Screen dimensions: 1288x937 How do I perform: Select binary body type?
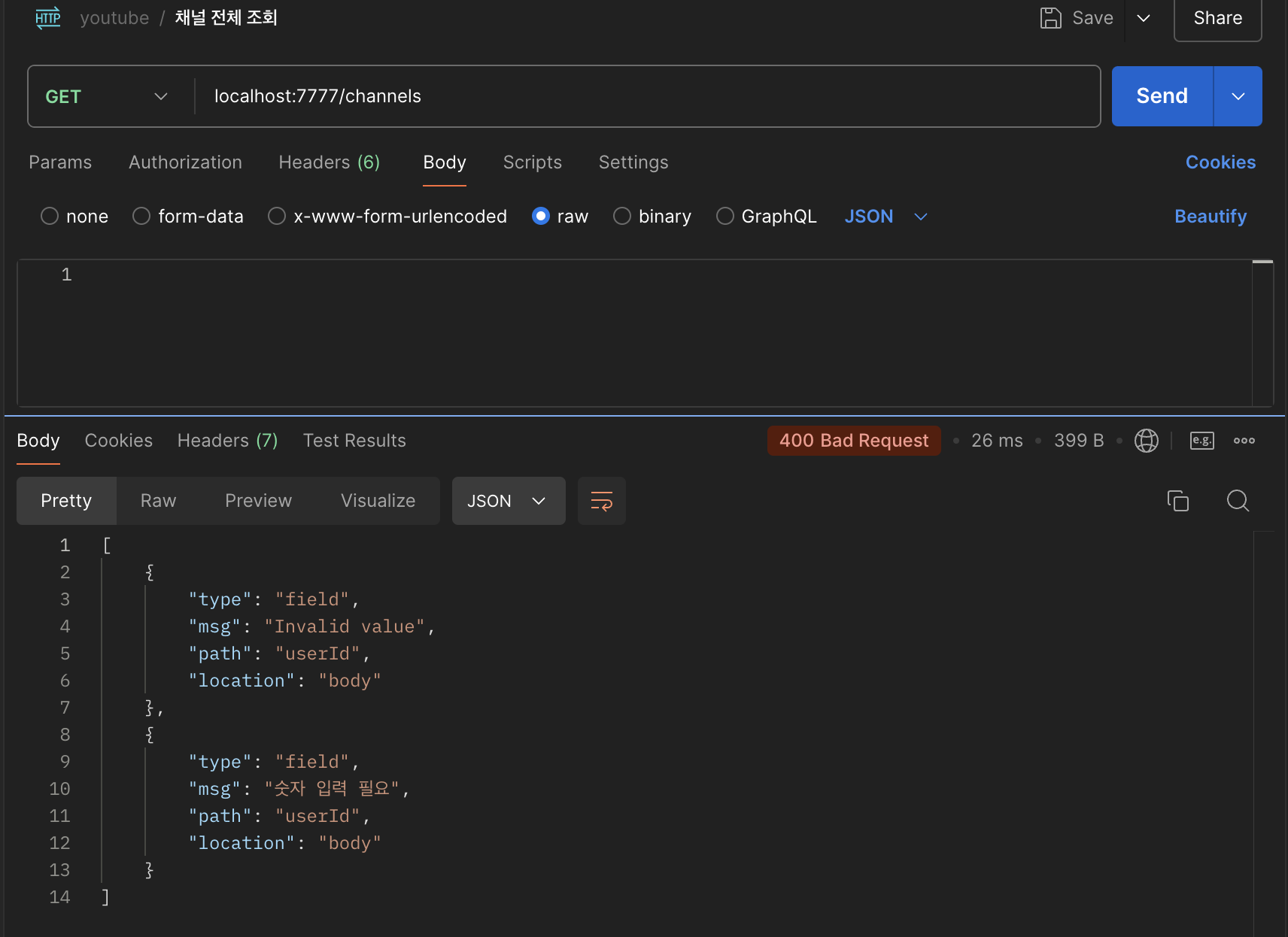pos(622,217)
